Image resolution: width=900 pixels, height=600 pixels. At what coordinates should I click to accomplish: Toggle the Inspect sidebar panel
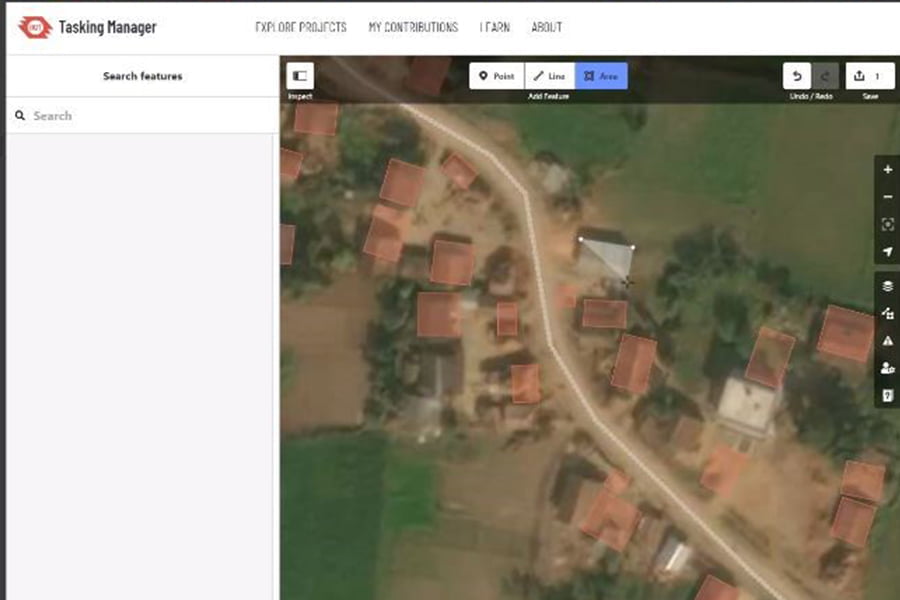pos(300,76)
